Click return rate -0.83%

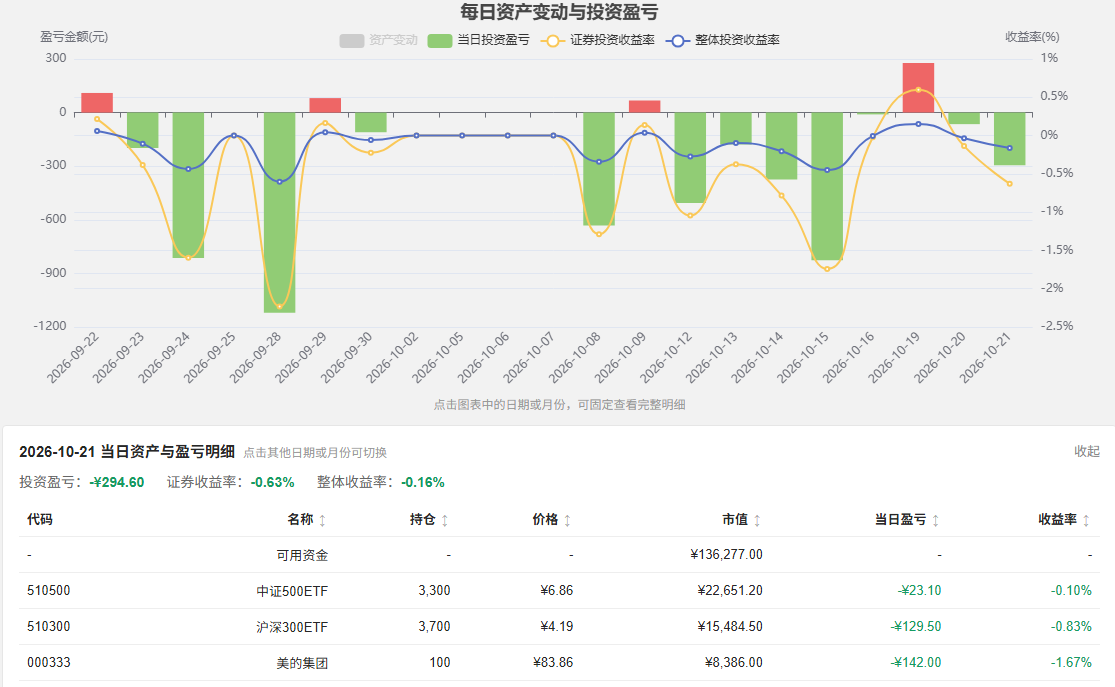click(x=1071, y=627)
